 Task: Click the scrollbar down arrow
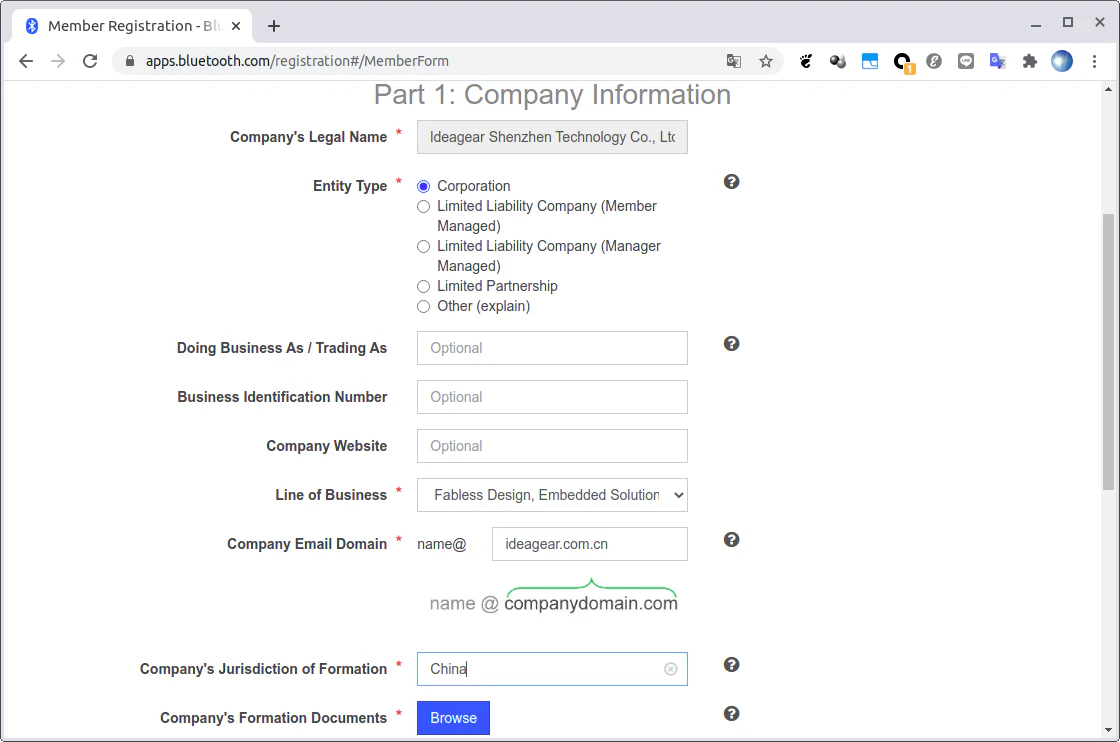(1108, 730)
